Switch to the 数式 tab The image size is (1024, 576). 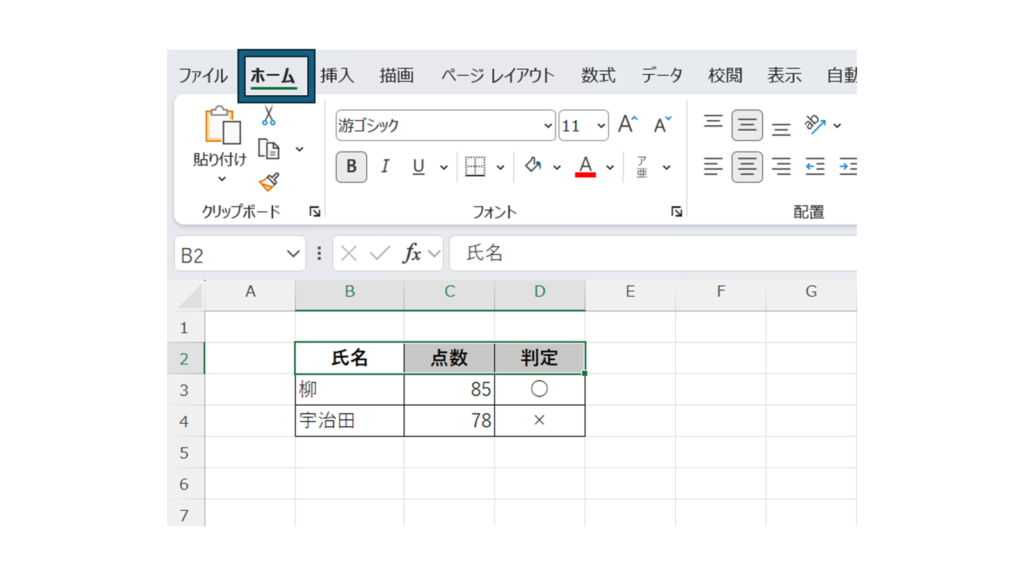click(x=598, y=76)
